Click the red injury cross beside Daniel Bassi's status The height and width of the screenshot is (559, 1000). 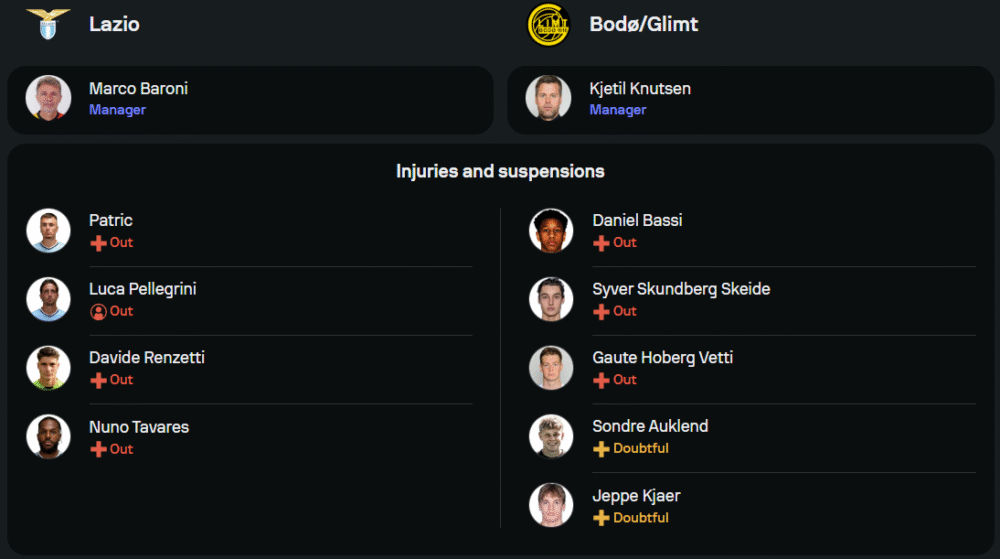(601, 243)
